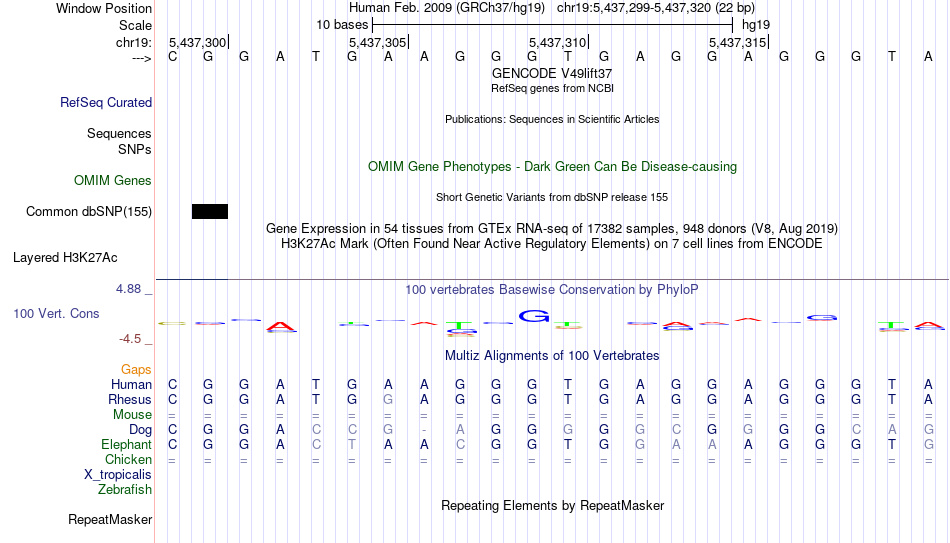Click Repeating Elements by RepeatMasker title
950x543 pixels.
[553, 505]
